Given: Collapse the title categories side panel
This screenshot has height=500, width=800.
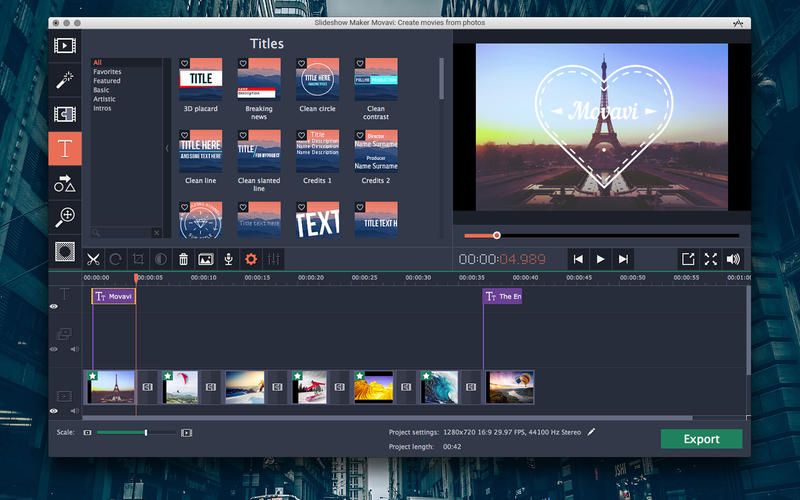Looking at the screenshot, I should pos(167,148).
